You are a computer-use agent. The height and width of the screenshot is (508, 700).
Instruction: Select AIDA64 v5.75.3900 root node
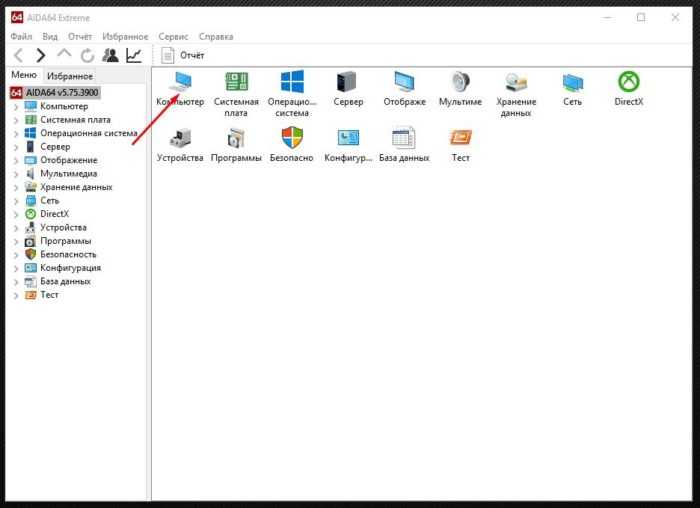[55, 92]
